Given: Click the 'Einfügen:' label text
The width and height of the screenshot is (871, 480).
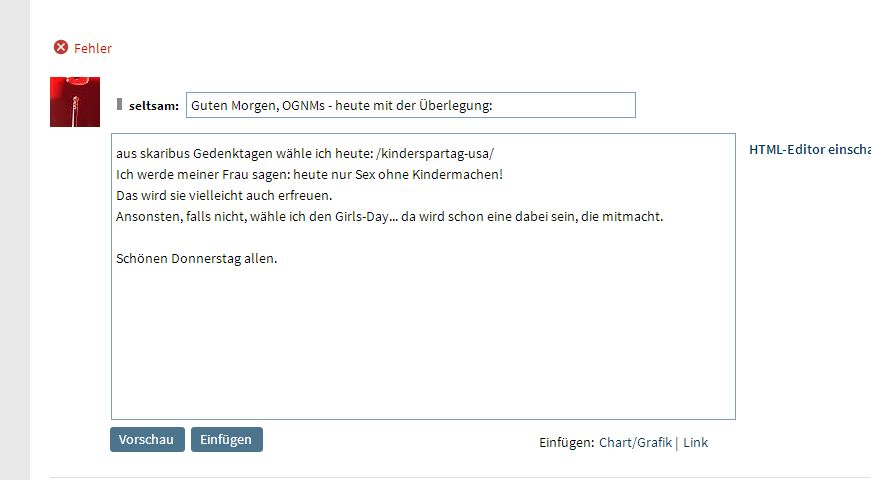Looking at the screenshot, I should 567,443.
